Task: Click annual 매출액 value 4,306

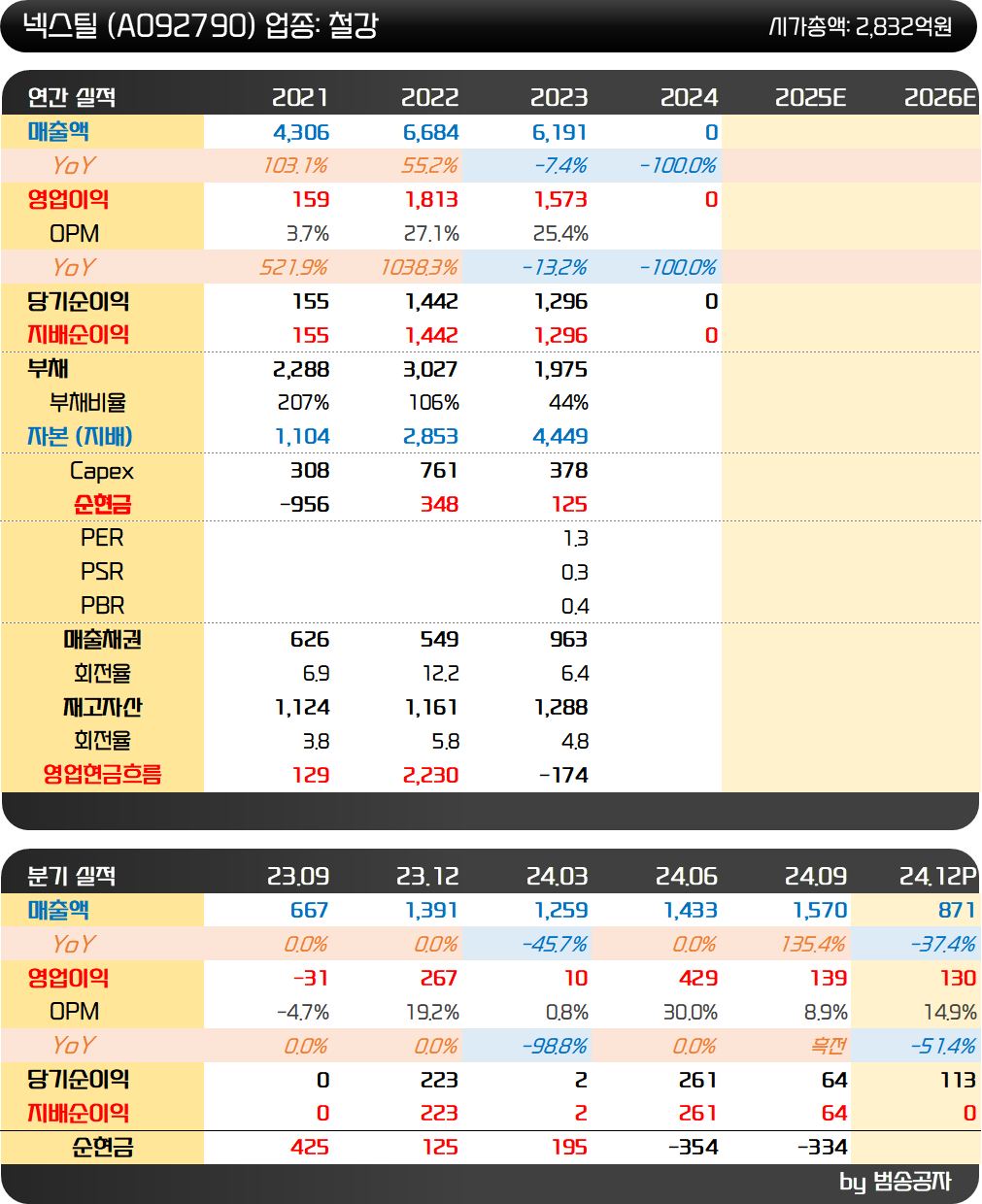Action: tap(301, 132)
